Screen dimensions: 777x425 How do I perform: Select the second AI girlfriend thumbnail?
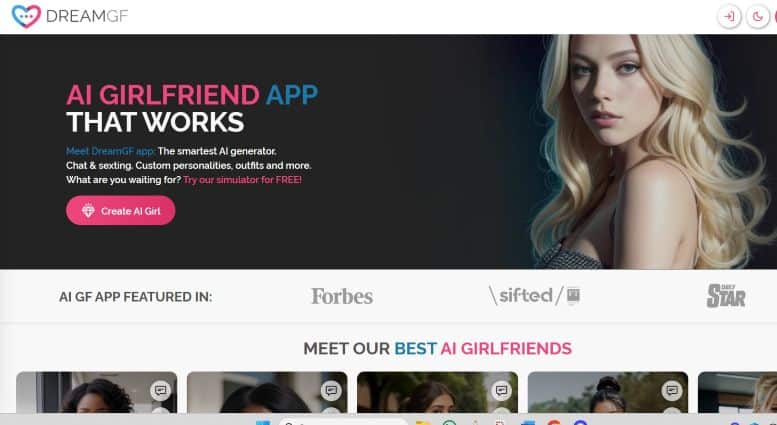[267, 392]
